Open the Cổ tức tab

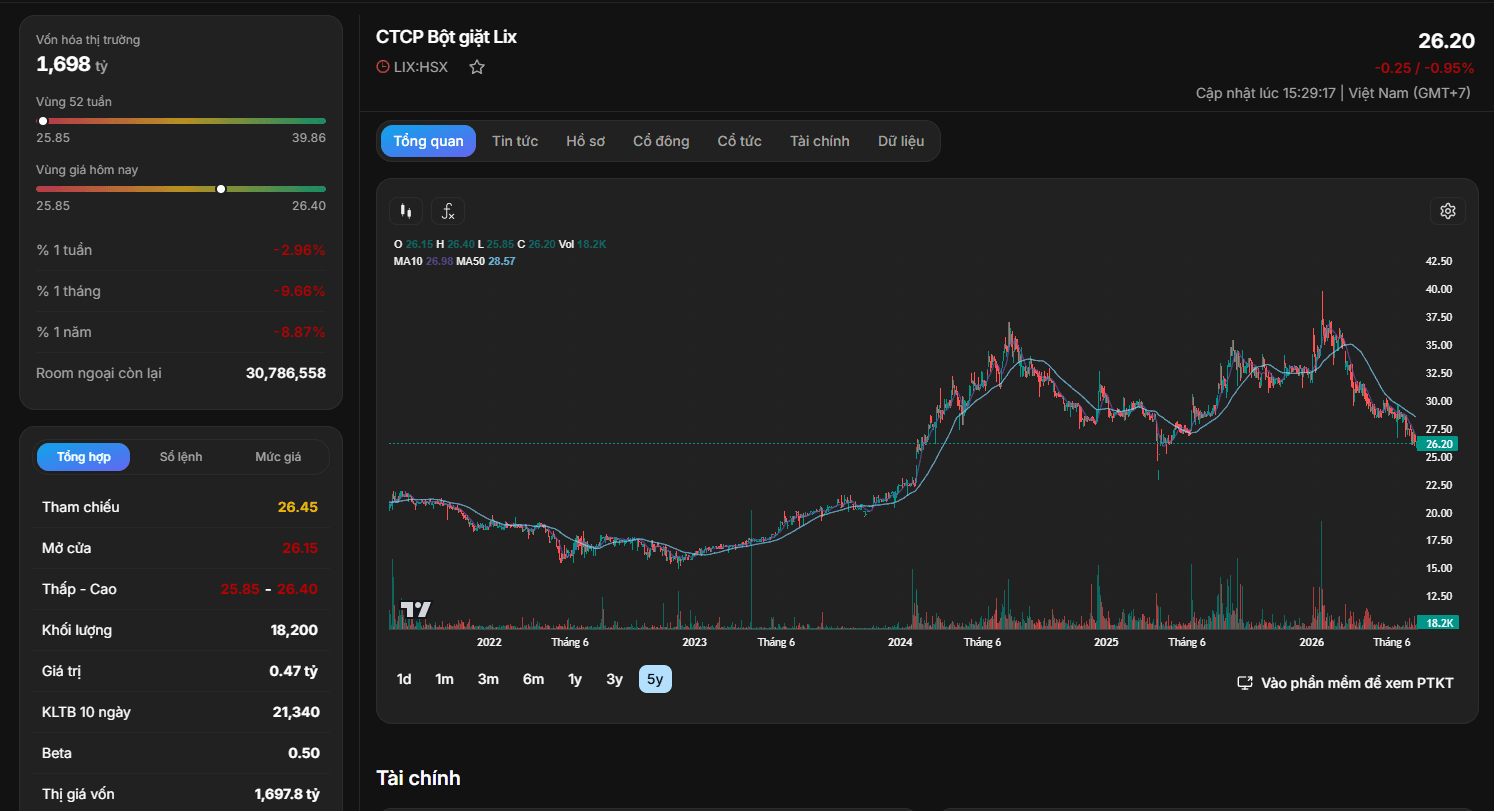click(x=739, y=141)
